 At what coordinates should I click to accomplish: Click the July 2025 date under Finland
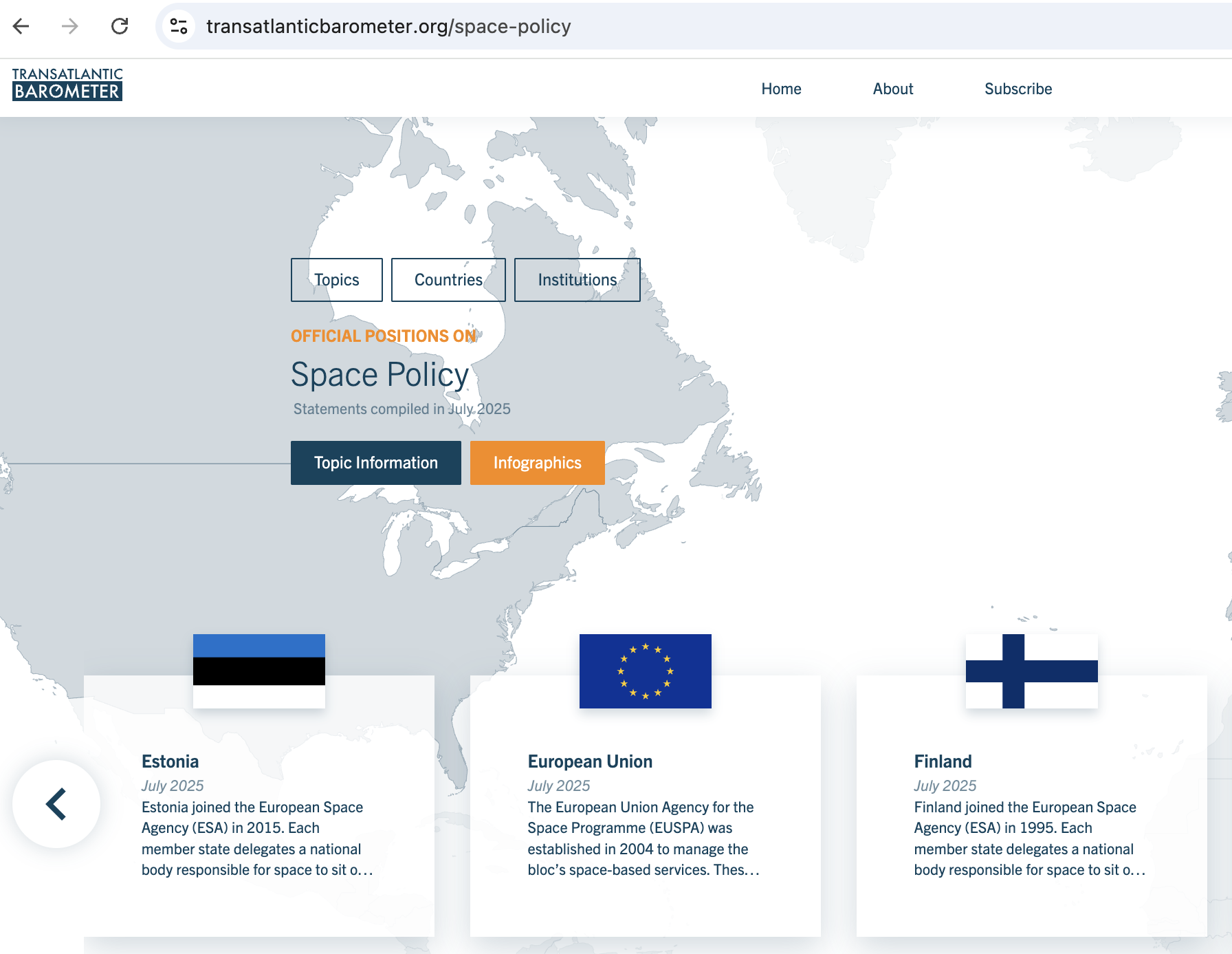[945, 785]
